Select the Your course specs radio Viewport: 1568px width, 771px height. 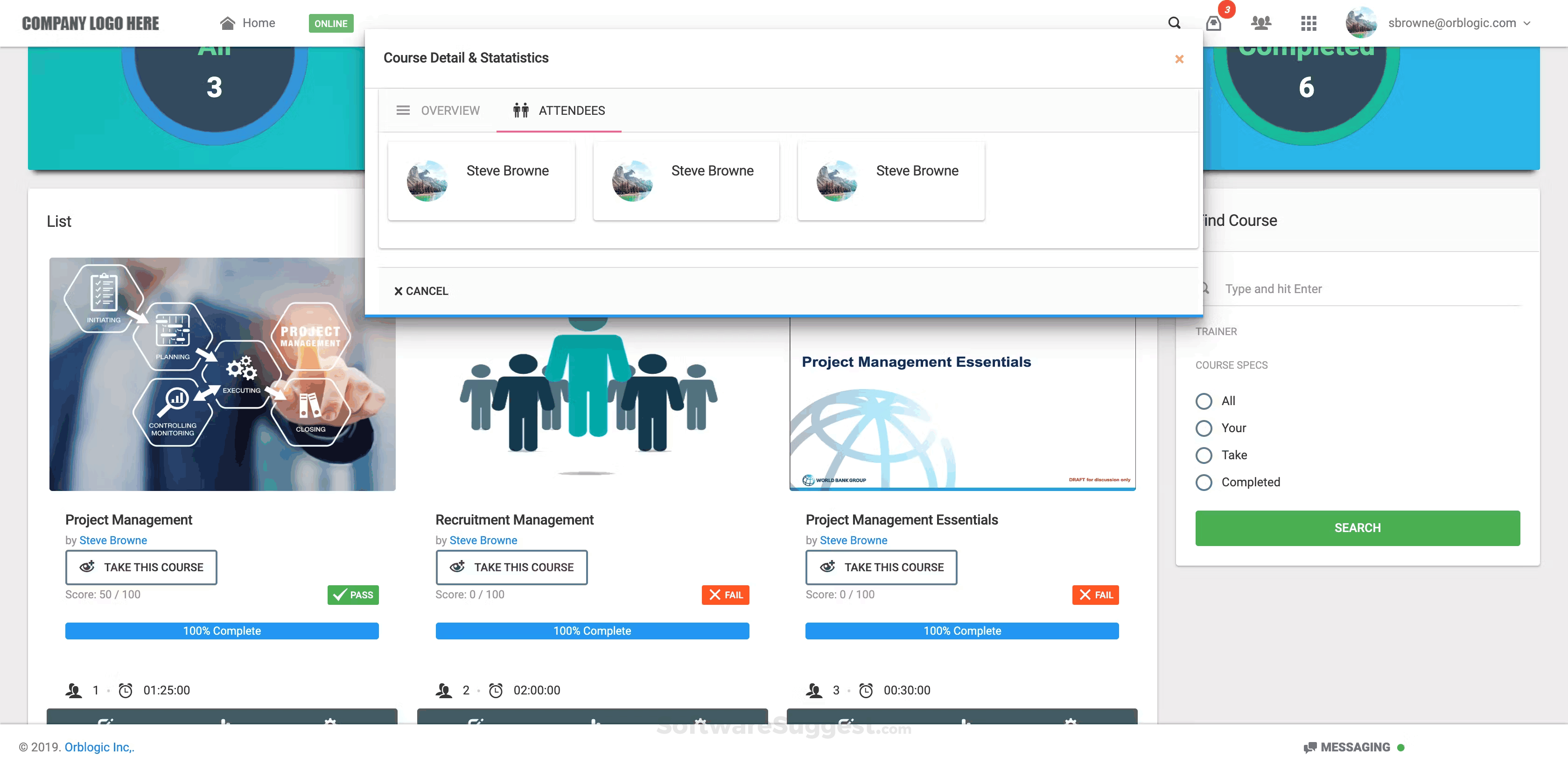(x=1204, y=428)
